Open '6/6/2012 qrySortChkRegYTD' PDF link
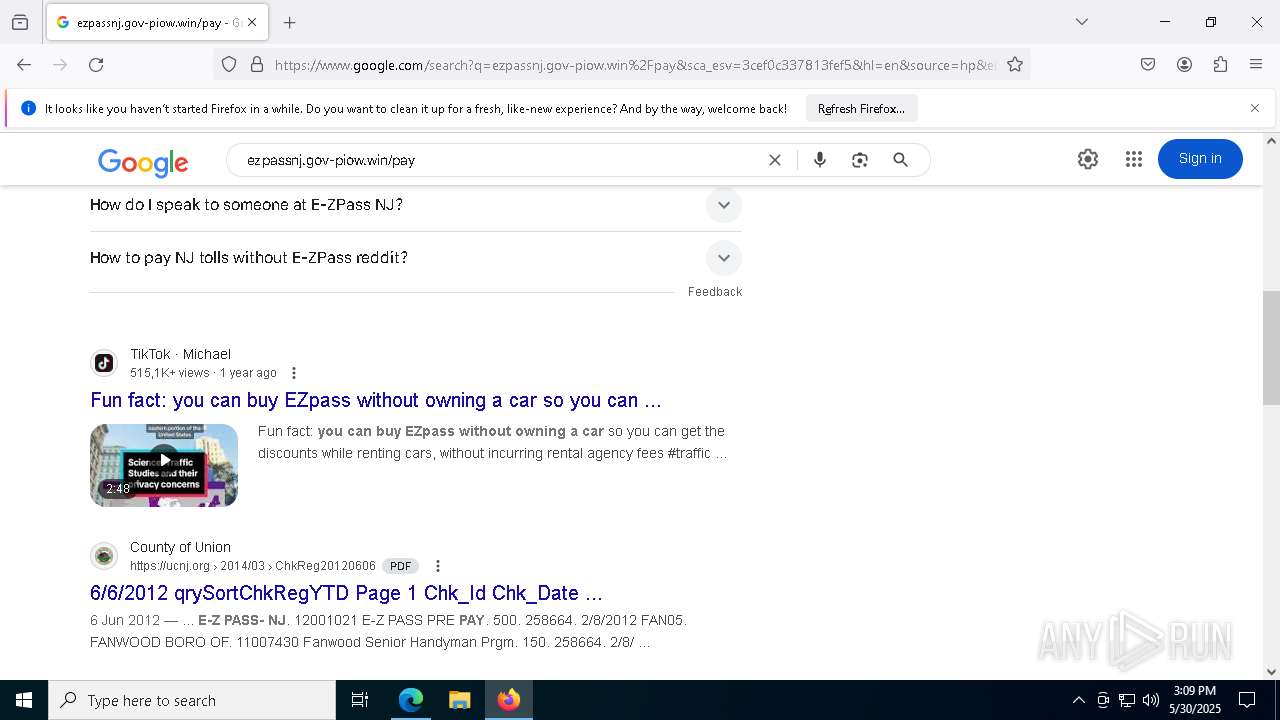This screenshot has height=720, width=1280. click(346, 593)
